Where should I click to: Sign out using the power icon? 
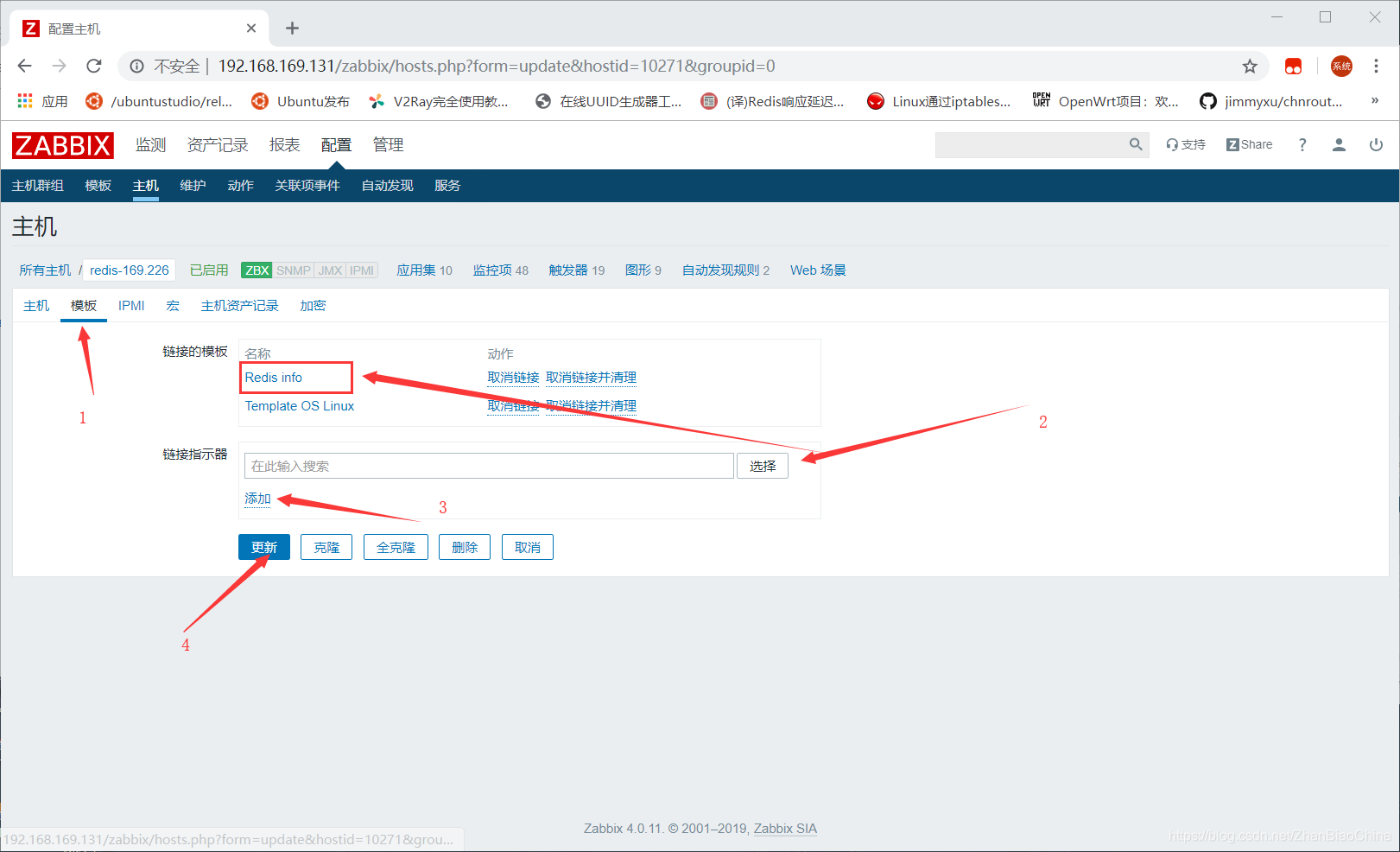pyautogui.click(x=1376, y=144)
